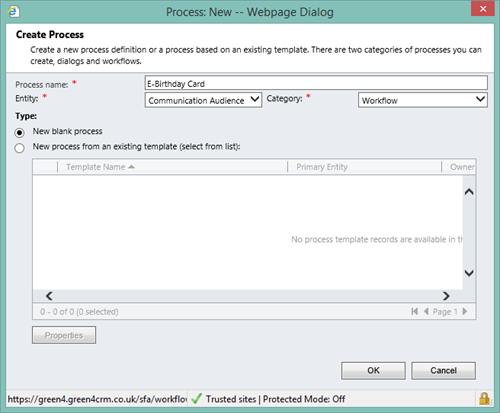Select New process from an existing template
The width and height of the screenshot is (500, 413).
pyautogui.click(x=19, y=148)
